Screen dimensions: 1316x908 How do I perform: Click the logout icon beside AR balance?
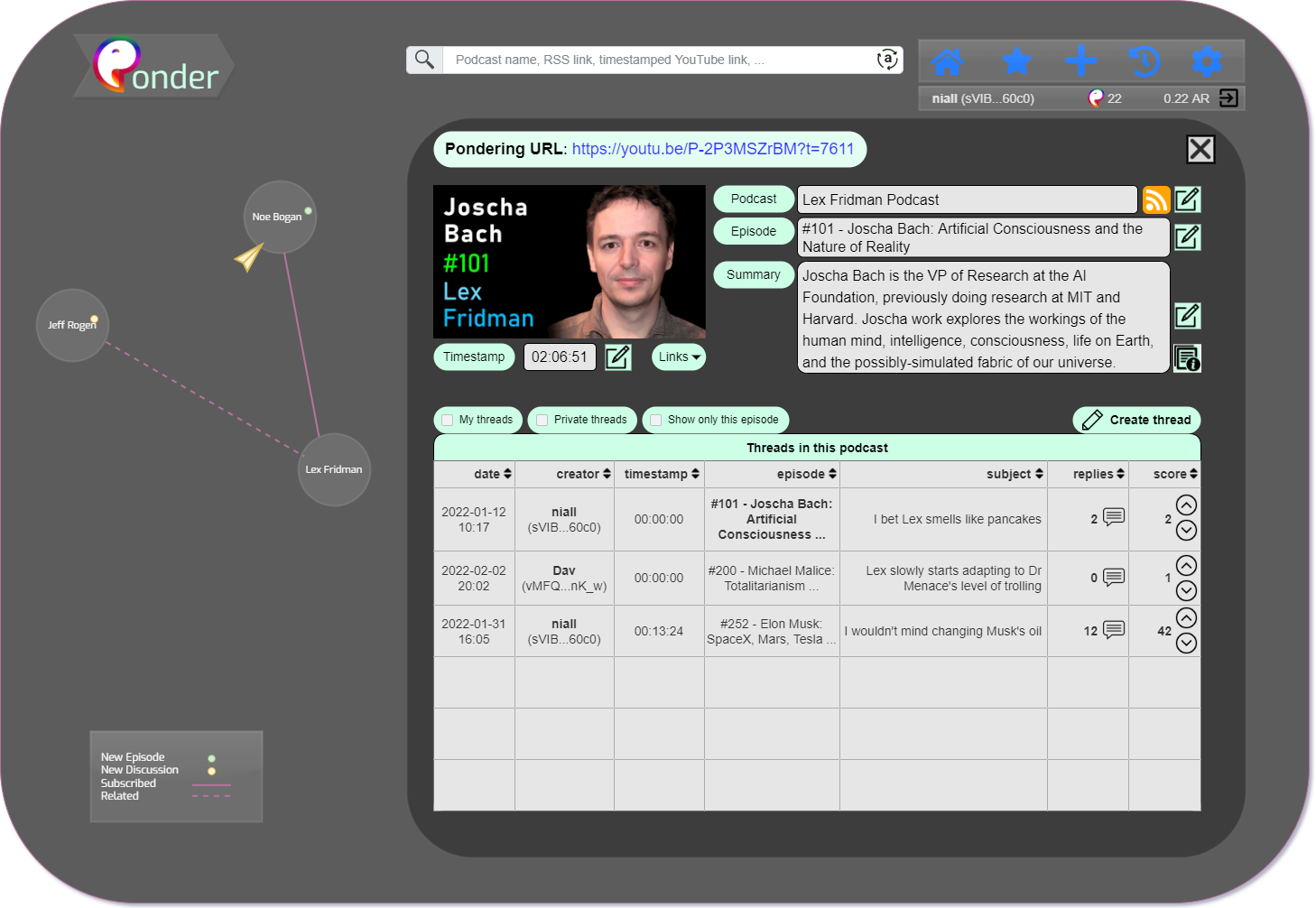pos(1228,98)
